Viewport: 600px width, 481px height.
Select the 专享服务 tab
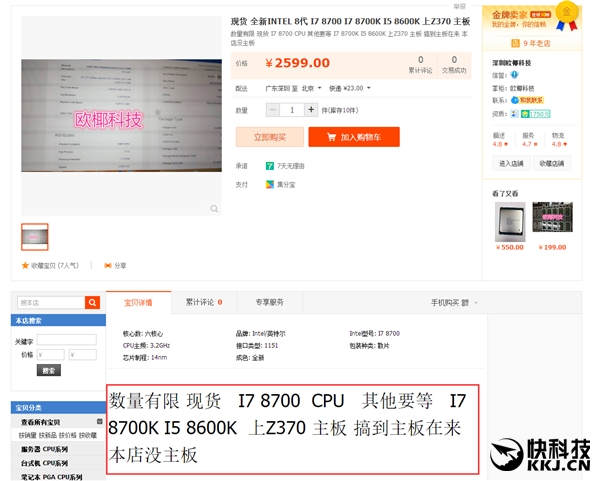(x=270, y=302)
